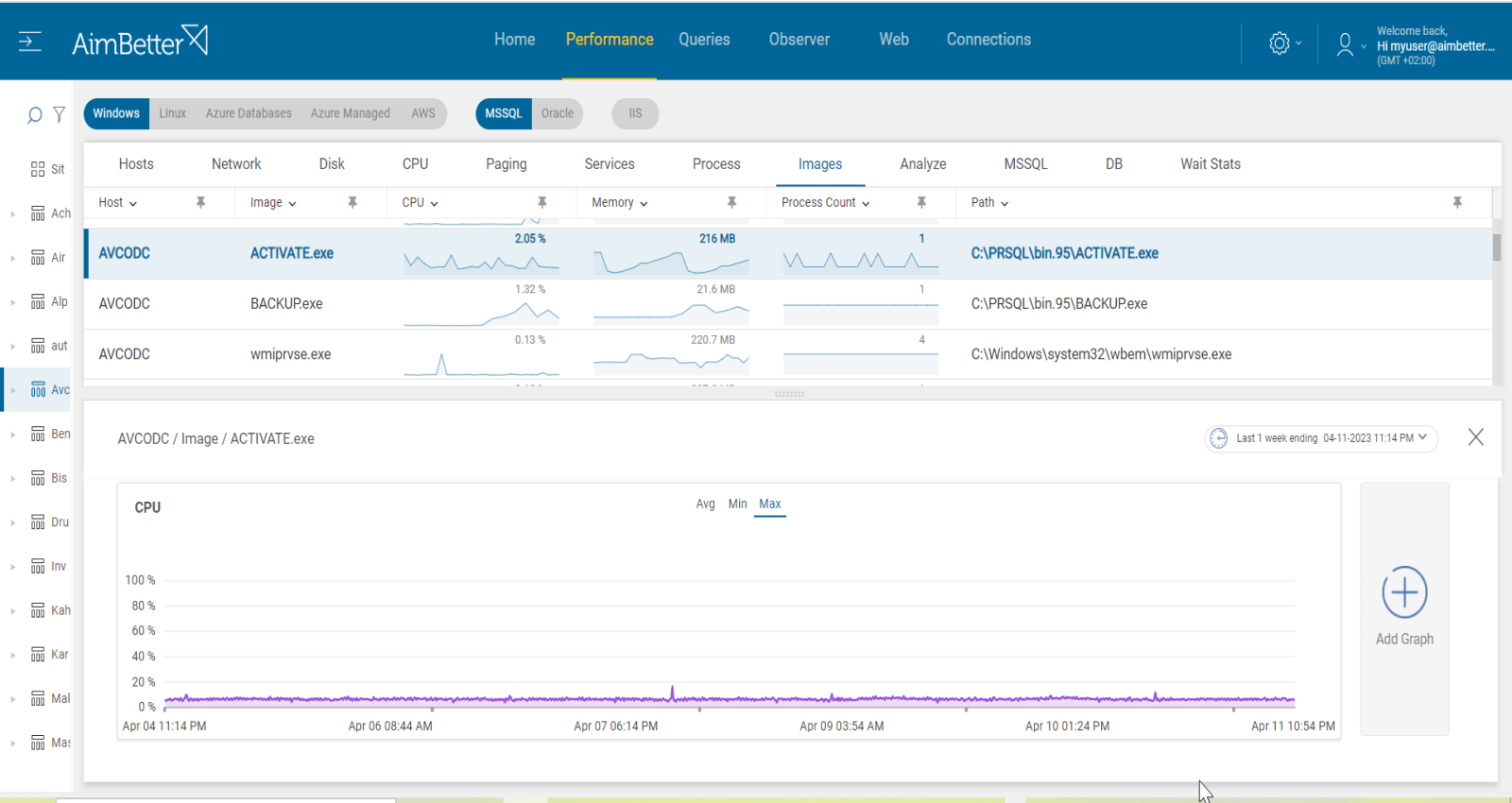This screenshot has width=1512, height=803.
Task: Open the CPU column dropdown
Action: 435,204
